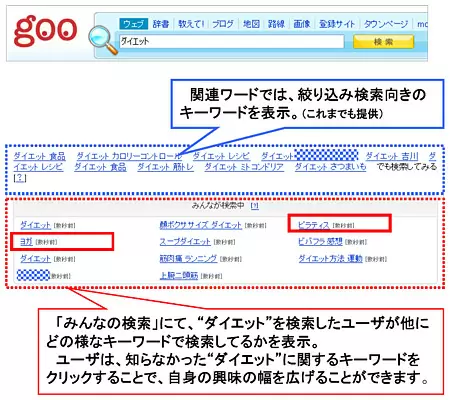Click the goo logo
450x400 pixels.
(x=45, y=31)
